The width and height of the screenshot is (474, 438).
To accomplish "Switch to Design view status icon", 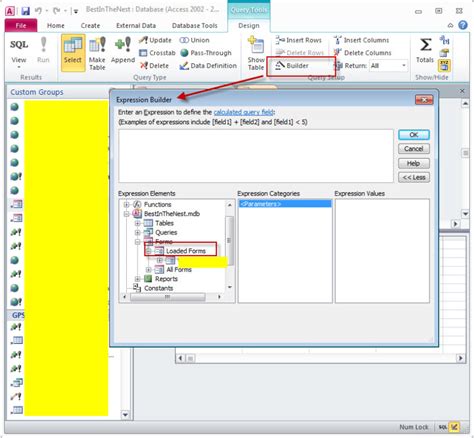I will tap(454, 427).
